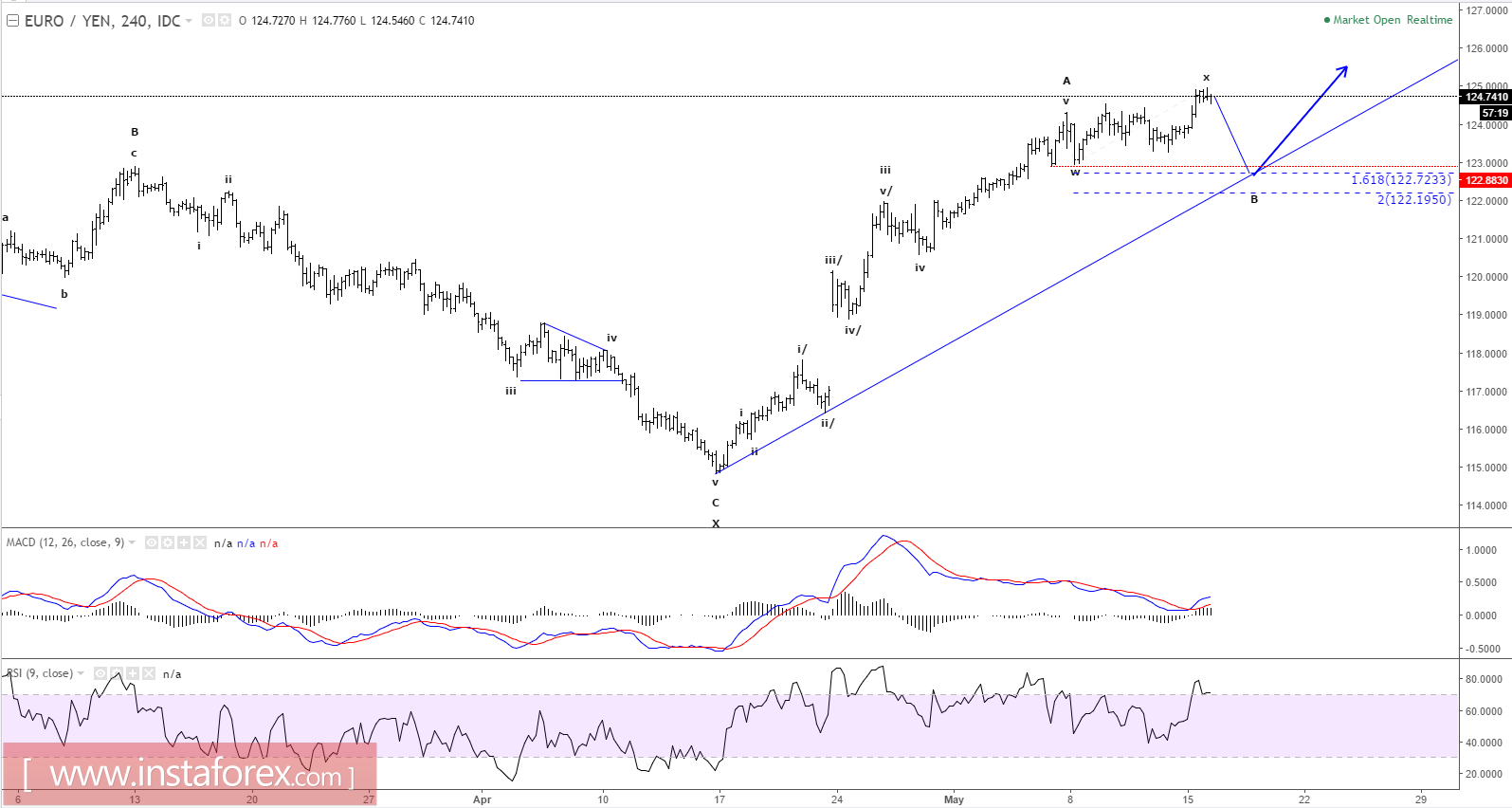Viewport: 1512px width, 808px height.
Task: Open the RSI indicator settings gear
Action: pos(117,673)
